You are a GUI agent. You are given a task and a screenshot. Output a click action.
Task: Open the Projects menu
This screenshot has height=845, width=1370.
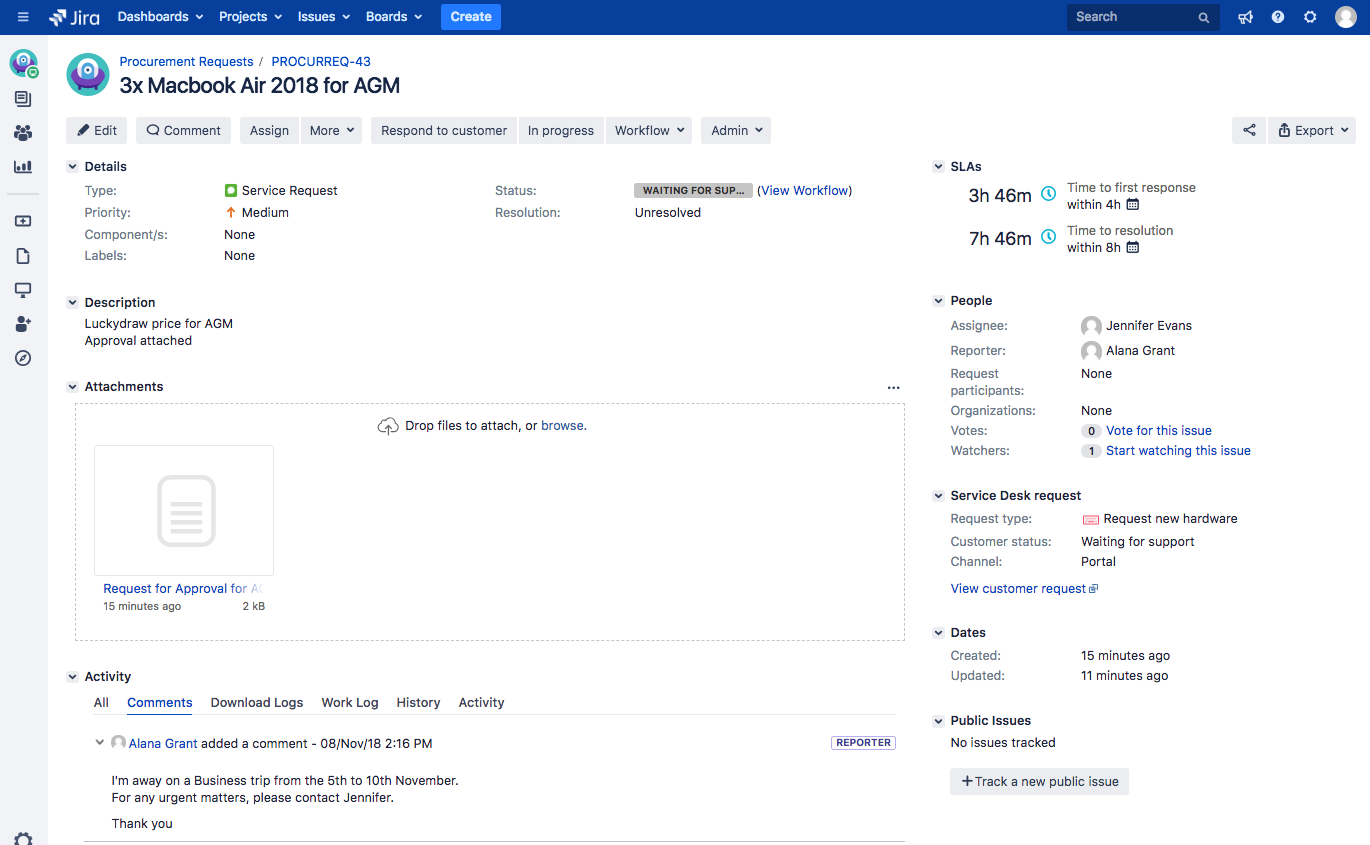250,17
